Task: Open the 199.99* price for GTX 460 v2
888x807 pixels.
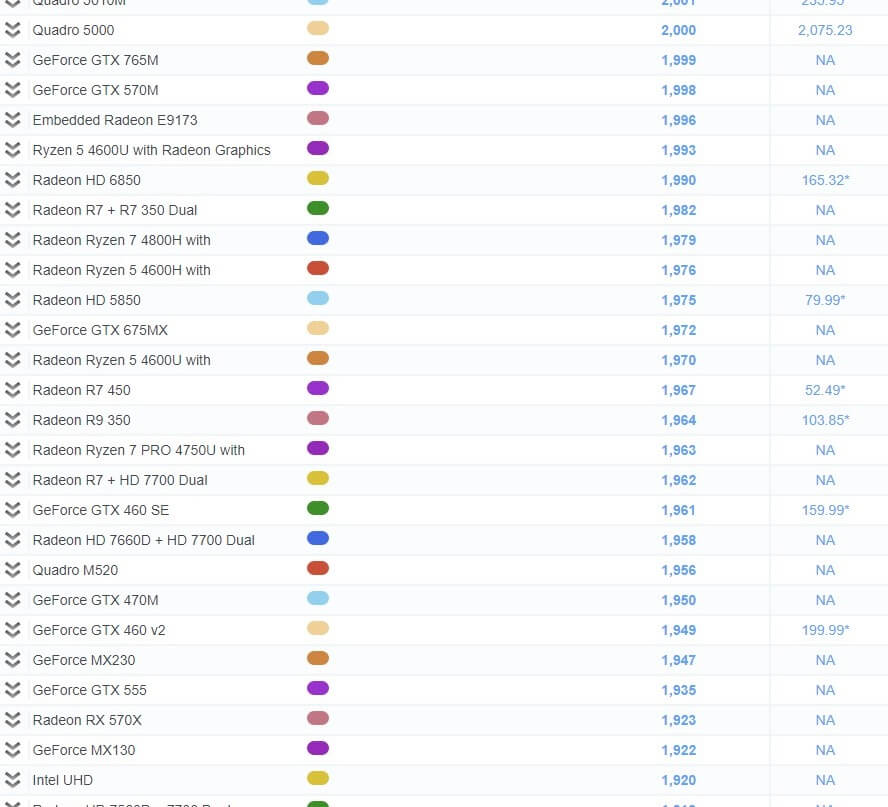Action: pyautogui.click(x=825, y=631)
